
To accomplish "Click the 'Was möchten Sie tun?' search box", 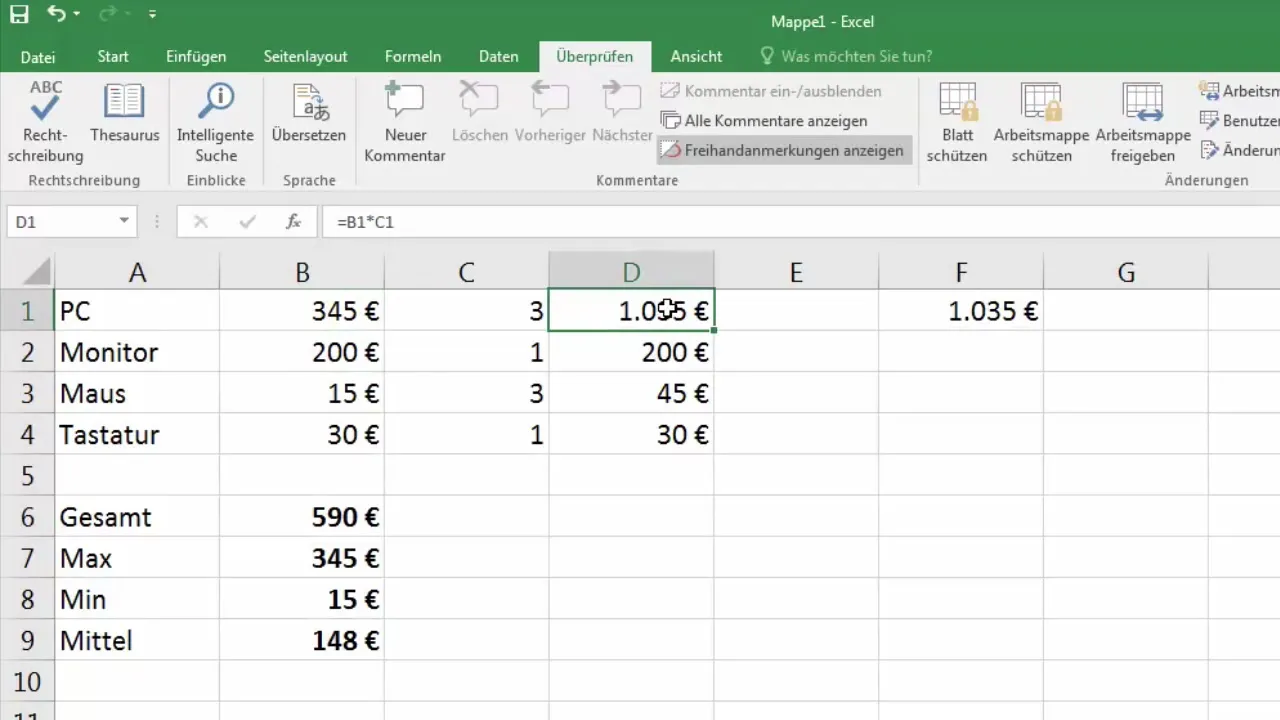I will 846,57.
